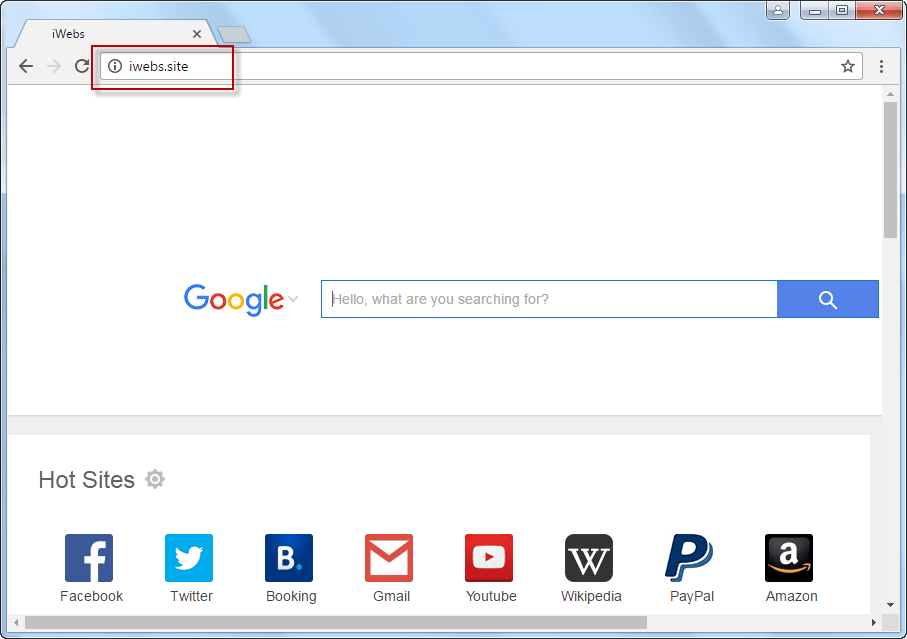907x639 pixels.
Task: Click the address bar showing iwebs.site
Action: (x=481, y=66)
